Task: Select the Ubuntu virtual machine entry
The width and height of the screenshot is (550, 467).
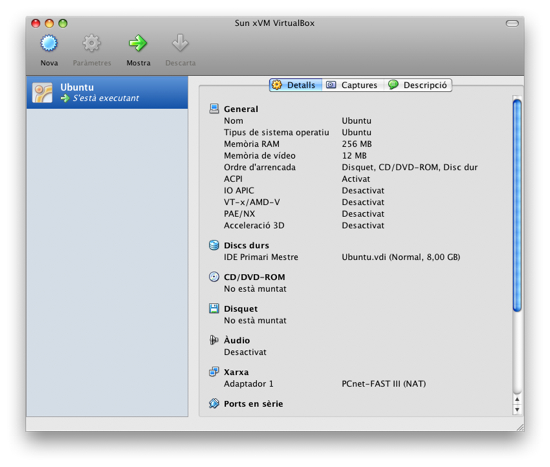Action: pos(107,93)
